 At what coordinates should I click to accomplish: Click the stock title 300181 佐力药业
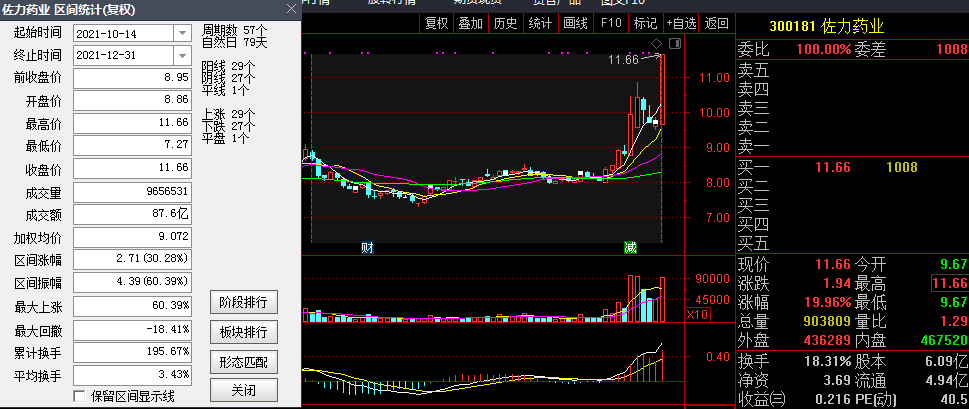coord(826,27)
